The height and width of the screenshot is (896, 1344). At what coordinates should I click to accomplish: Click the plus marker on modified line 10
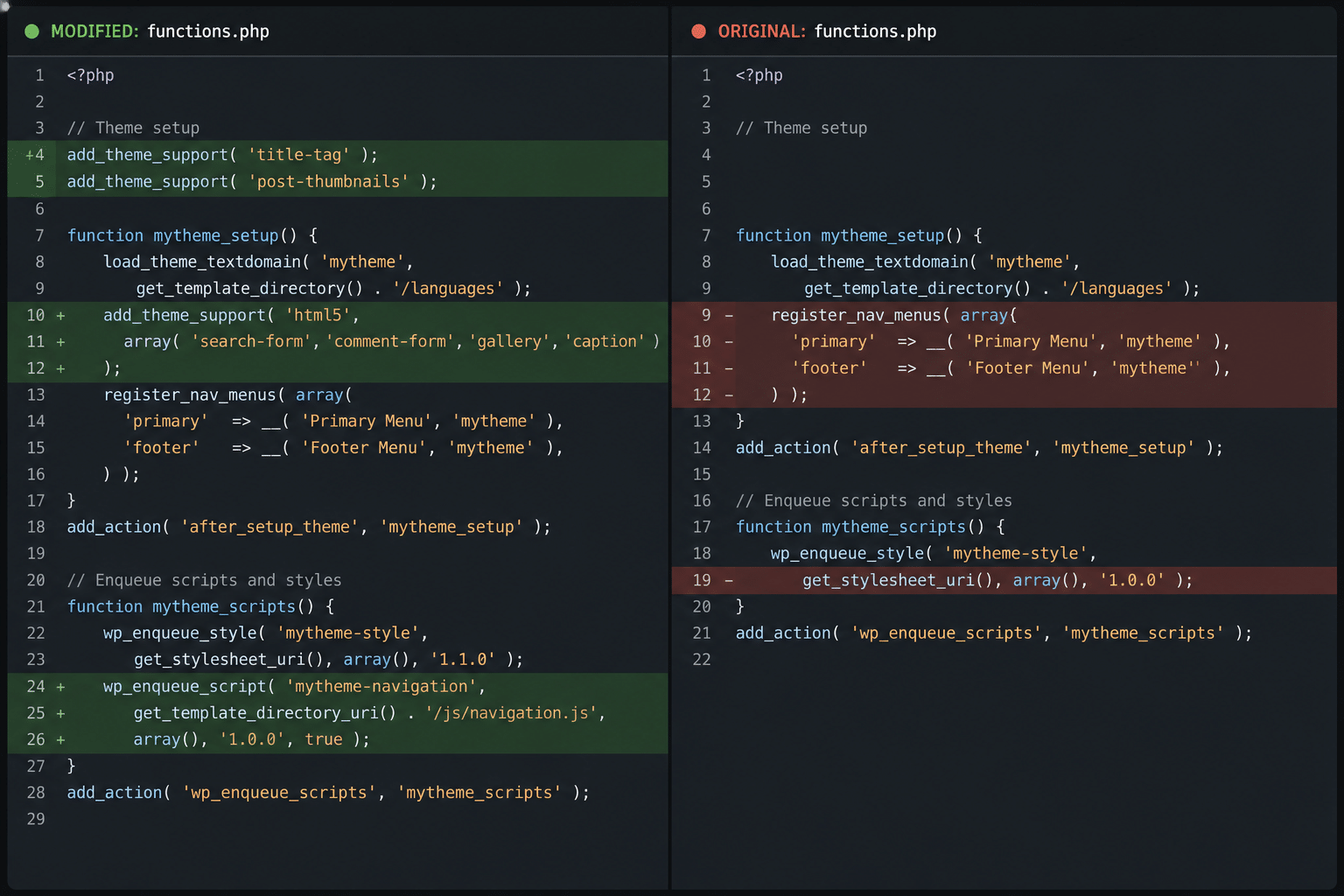[60, 315]
